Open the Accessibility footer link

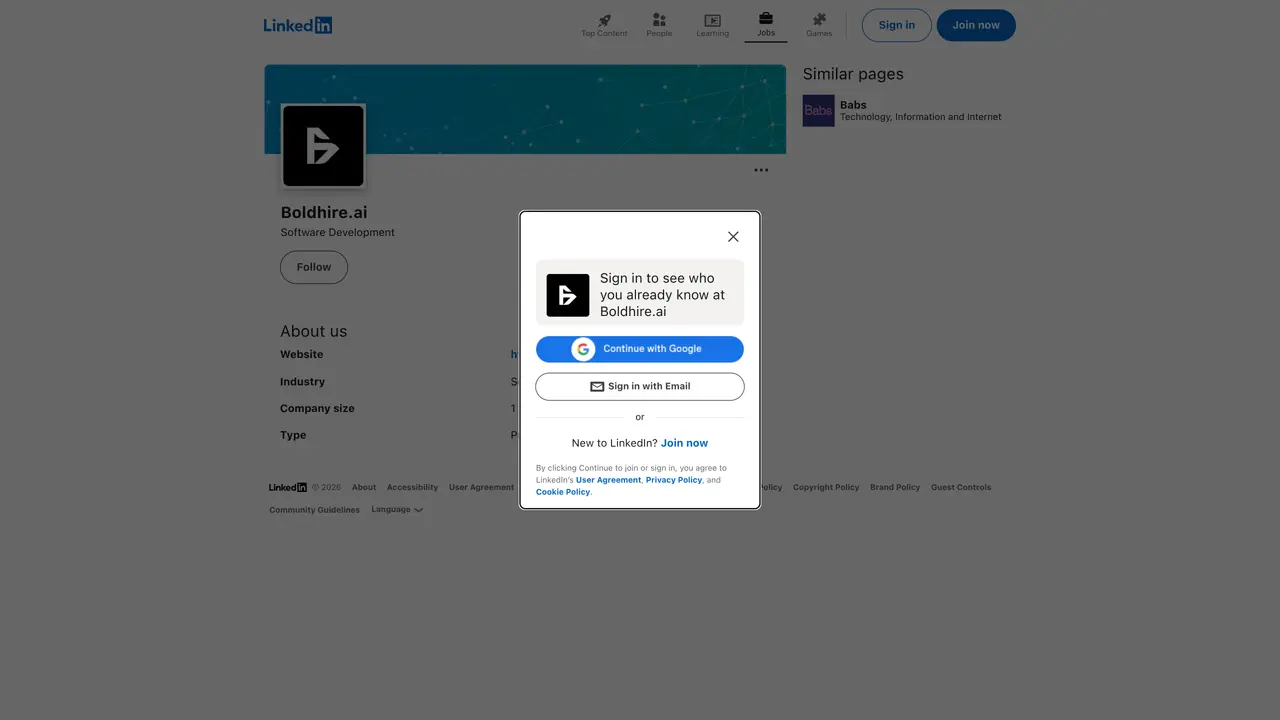pyautogui.click(x=413, y=488)
